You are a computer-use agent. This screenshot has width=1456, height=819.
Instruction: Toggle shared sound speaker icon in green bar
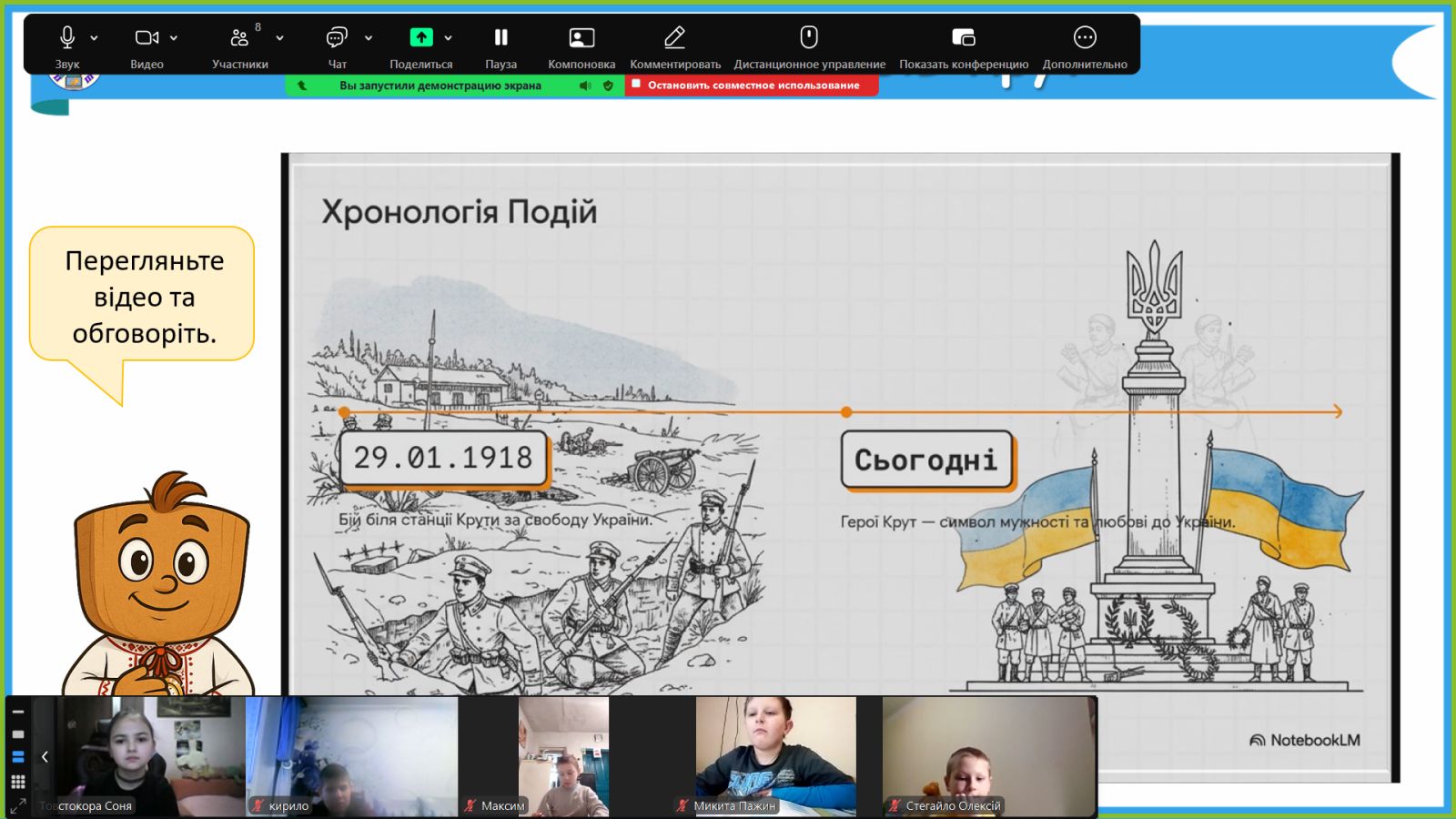585,86
